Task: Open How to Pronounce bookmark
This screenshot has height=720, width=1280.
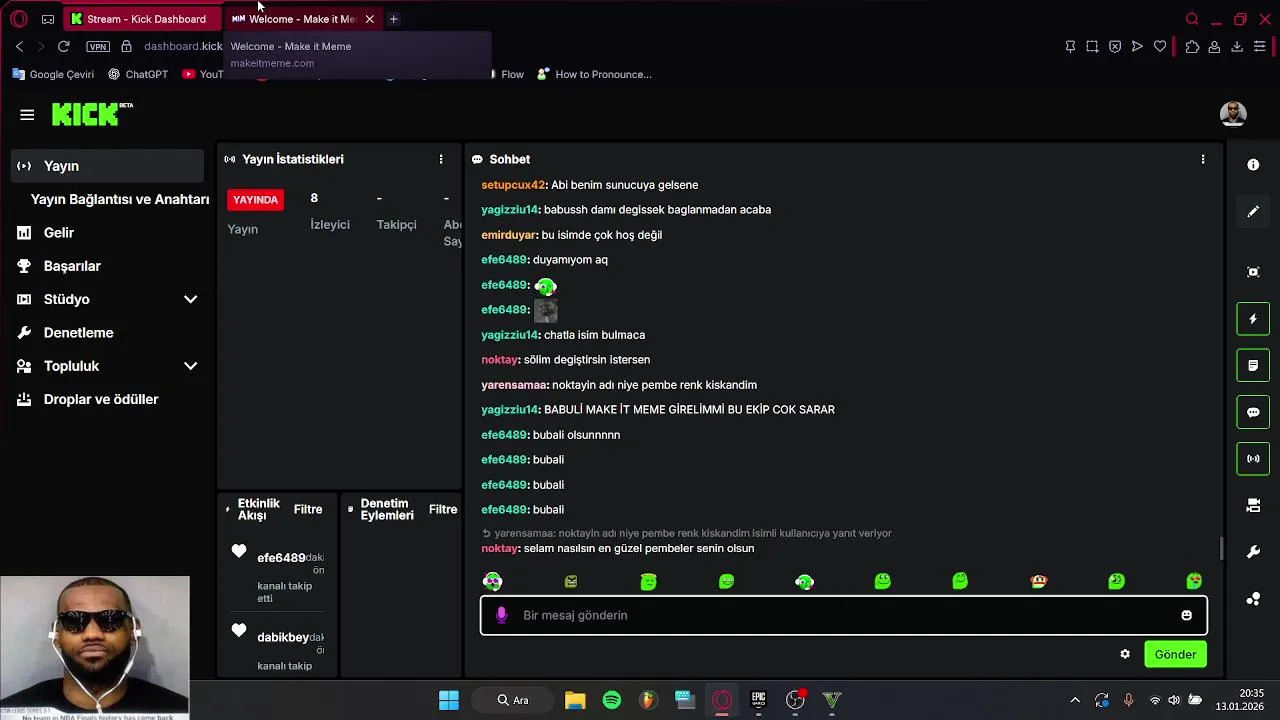Action: [x=595, y=74]
